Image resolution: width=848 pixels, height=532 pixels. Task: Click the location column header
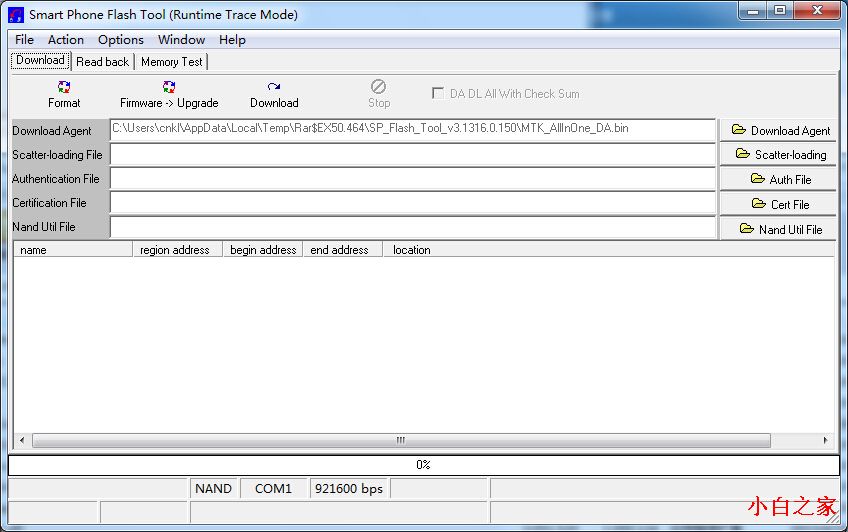pos(608,250)
